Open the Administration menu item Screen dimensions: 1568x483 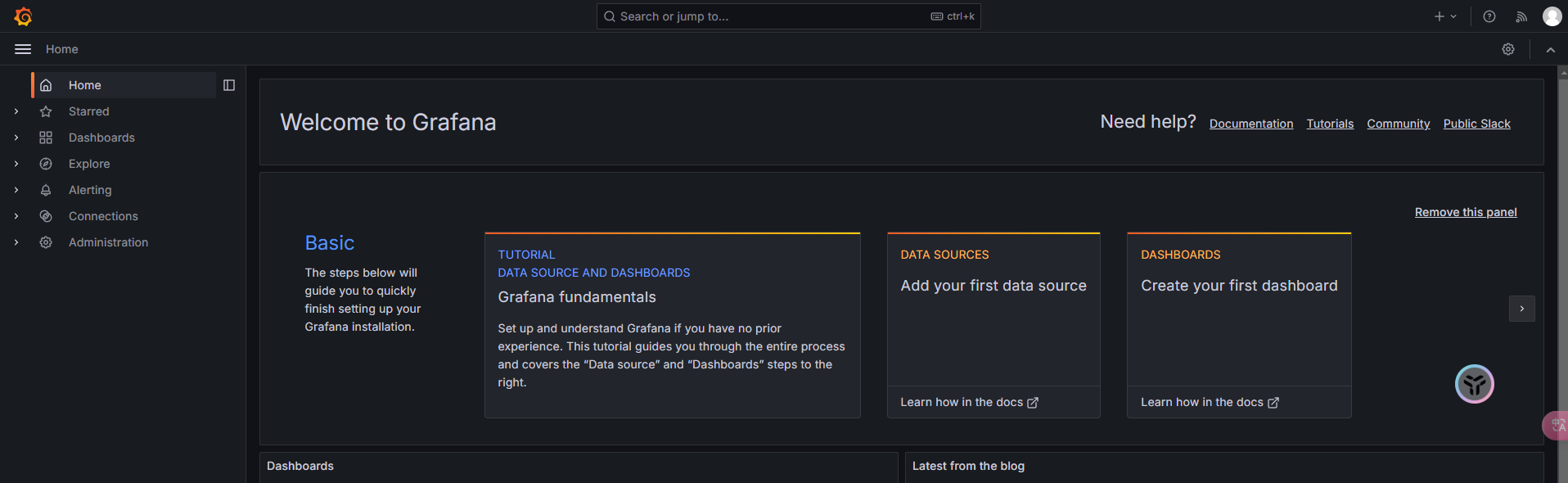point(108,242)
